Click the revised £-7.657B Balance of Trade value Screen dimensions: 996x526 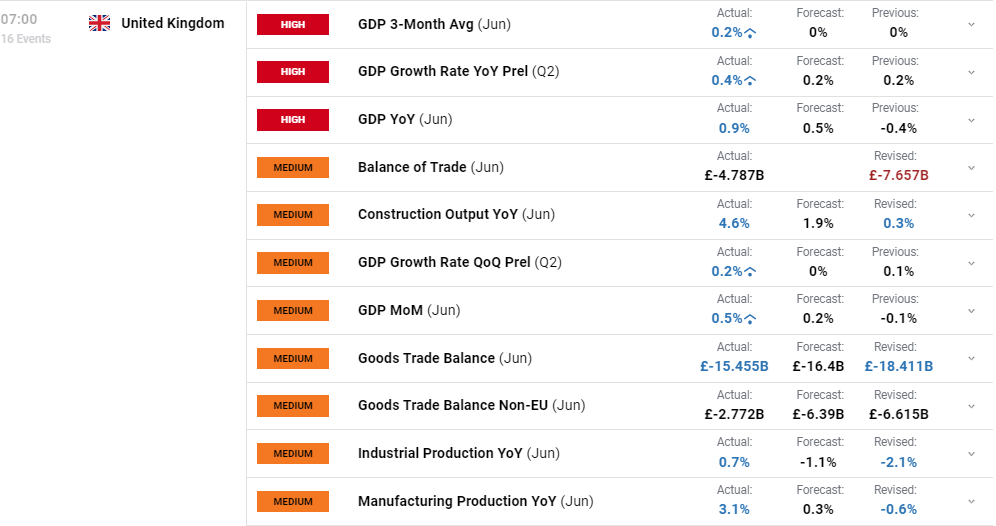point(898,175)
